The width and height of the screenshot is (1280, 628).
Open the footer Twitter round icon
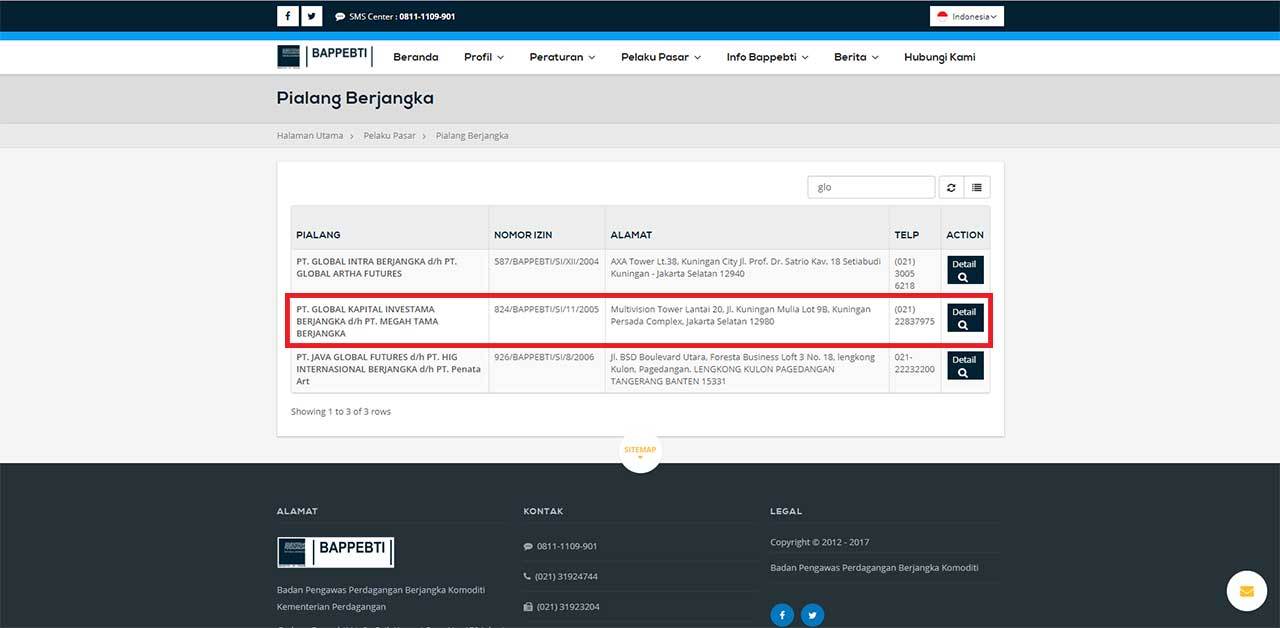tap(812, 615)
